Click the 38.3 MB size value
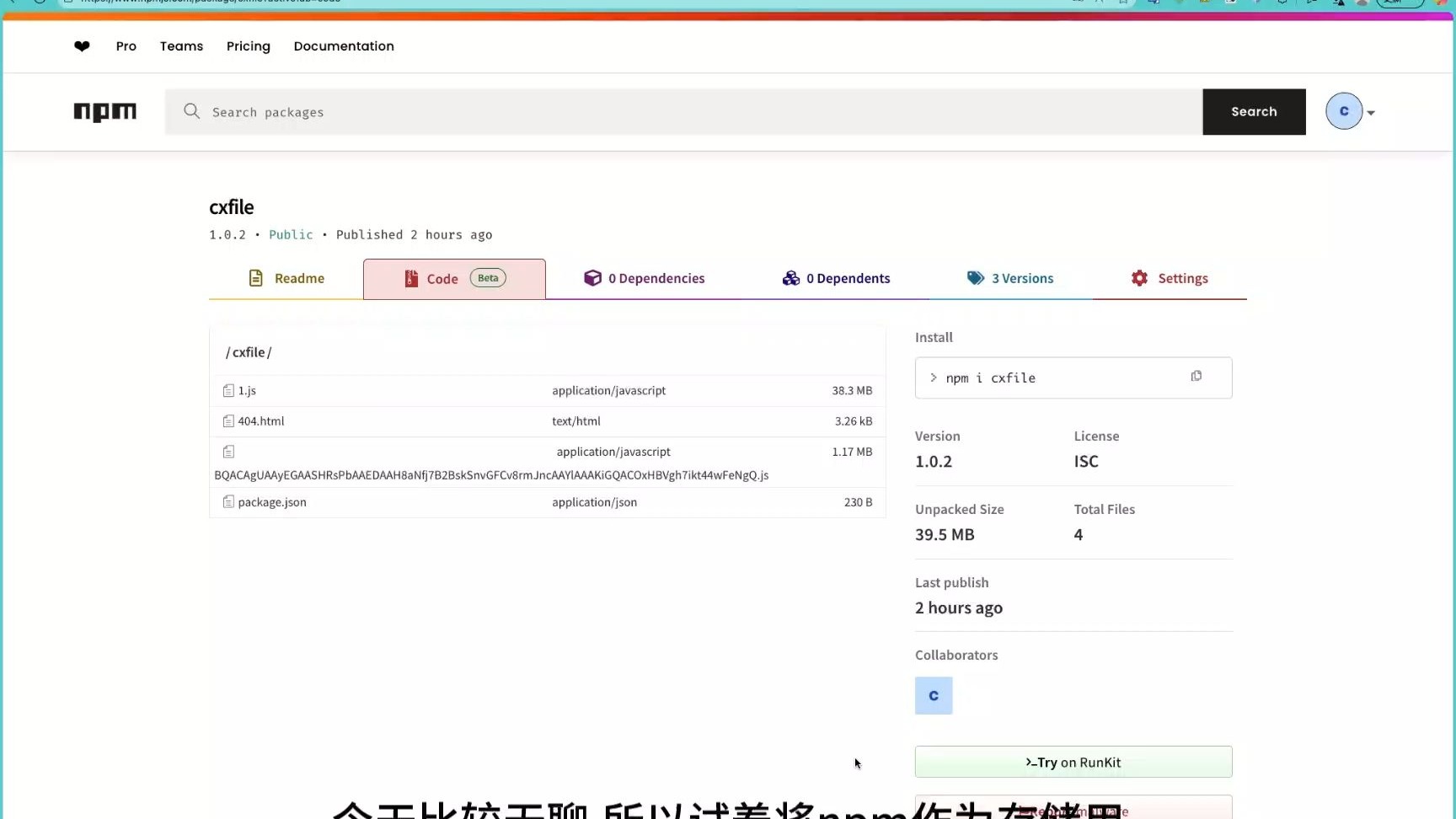Viewport: 1456px width, 819px height. tap(852, 391)
